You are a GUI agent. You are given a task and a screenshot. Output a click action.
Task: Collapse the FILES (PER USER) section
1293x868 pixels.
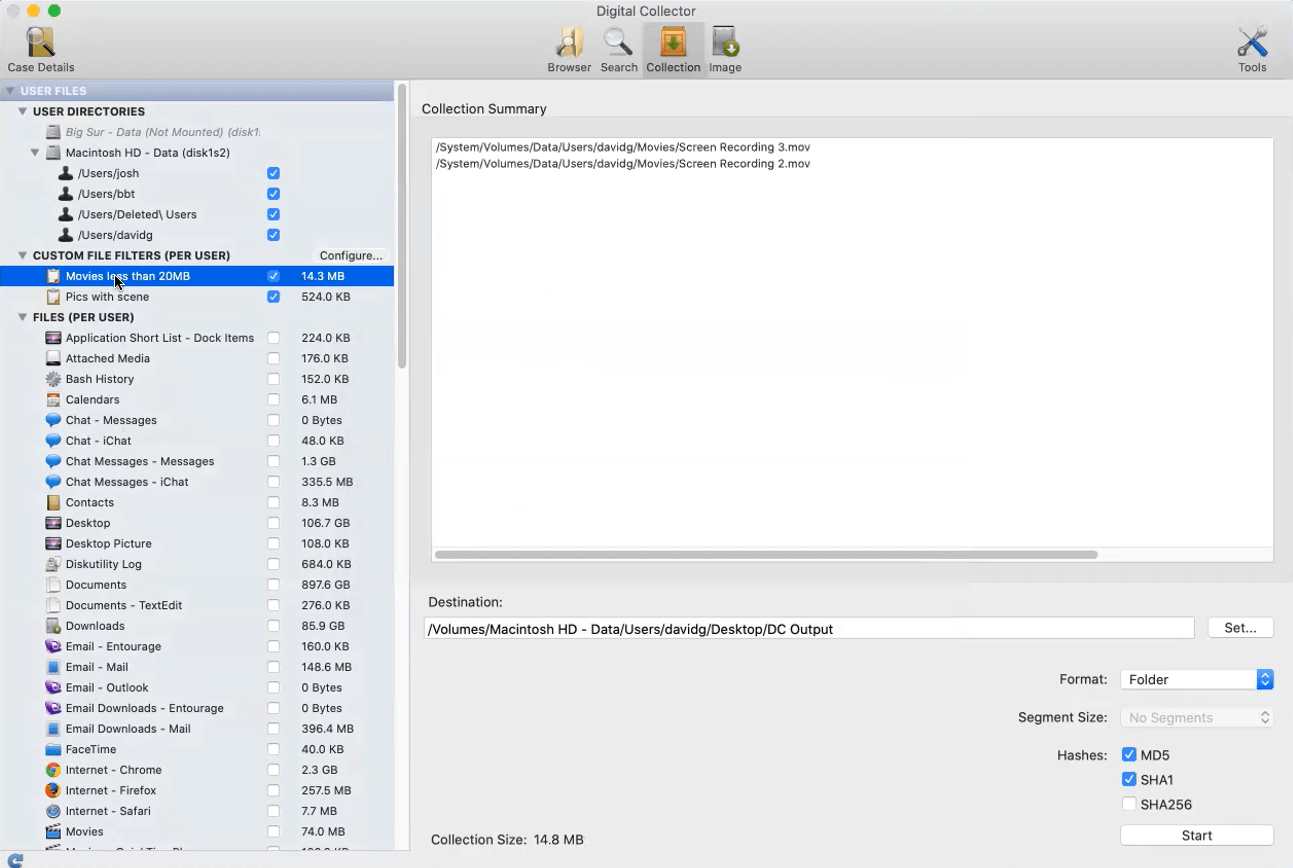22,317
